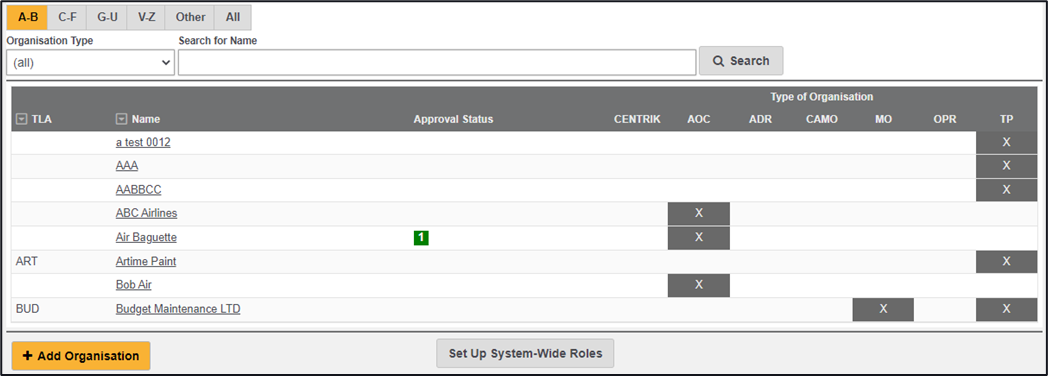Toggle the AOC X cell for Bob Air

(698, 285)
